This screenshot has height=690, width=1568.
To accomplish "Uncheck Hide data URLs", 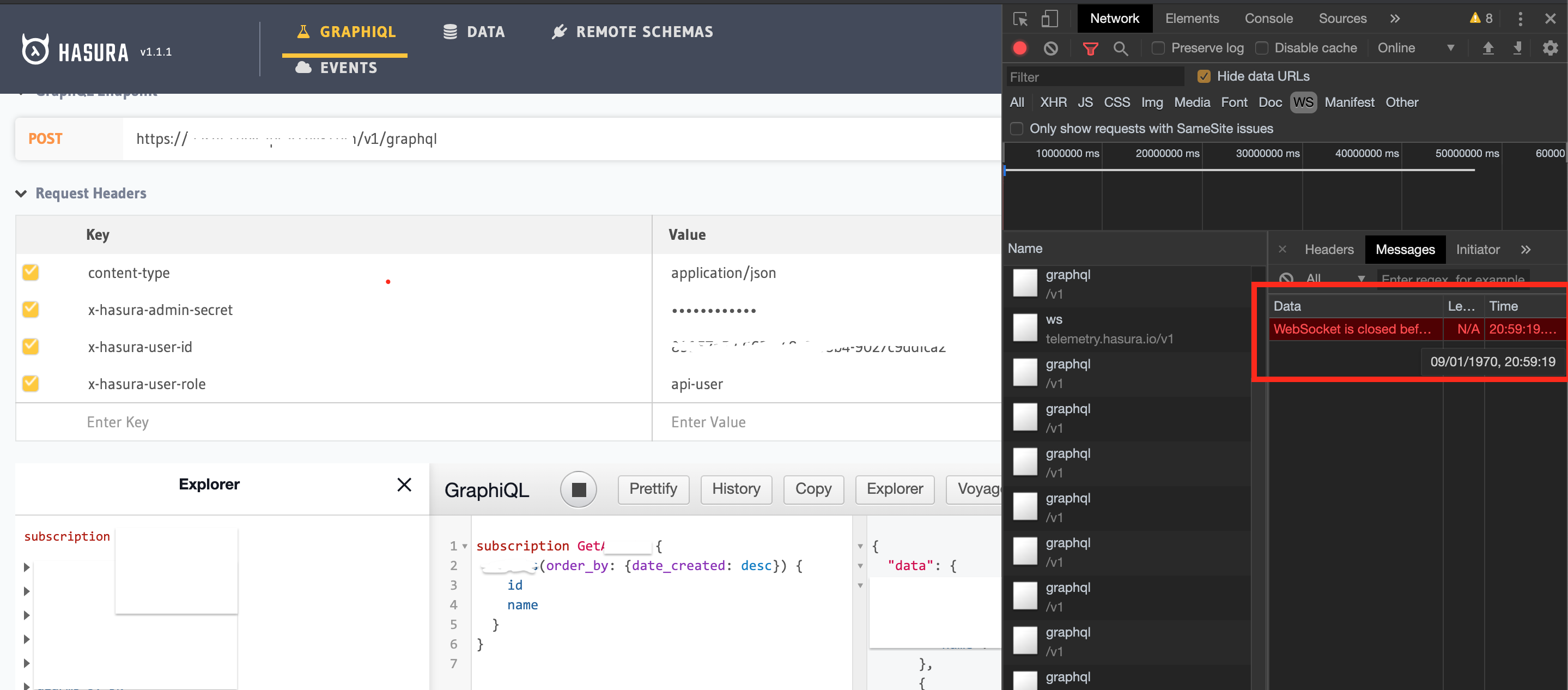I will click(x=1204, y=76).
